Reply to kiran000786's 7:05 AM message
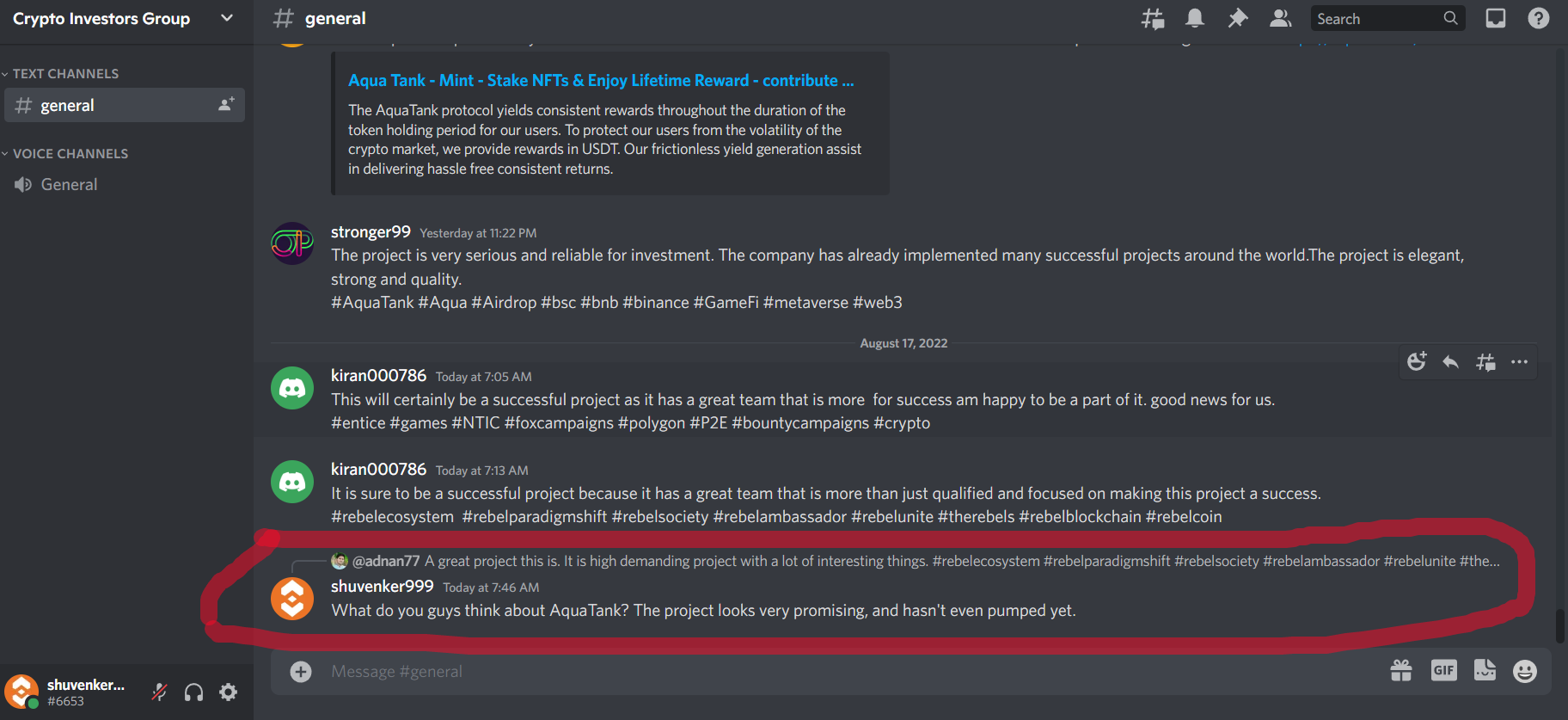The image size is (1568, 720). [1451, 362]
